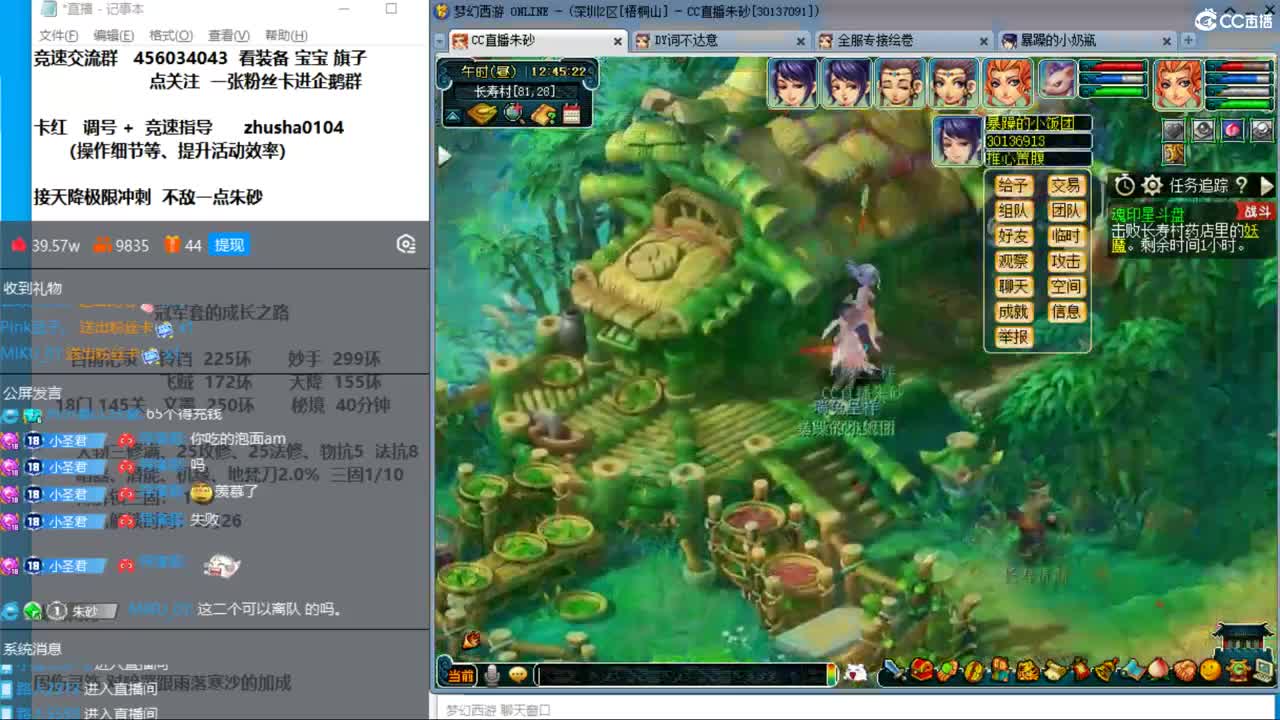Open the activity calendar icon
This screenshot has width=1280, height=720.
(572, 114)
